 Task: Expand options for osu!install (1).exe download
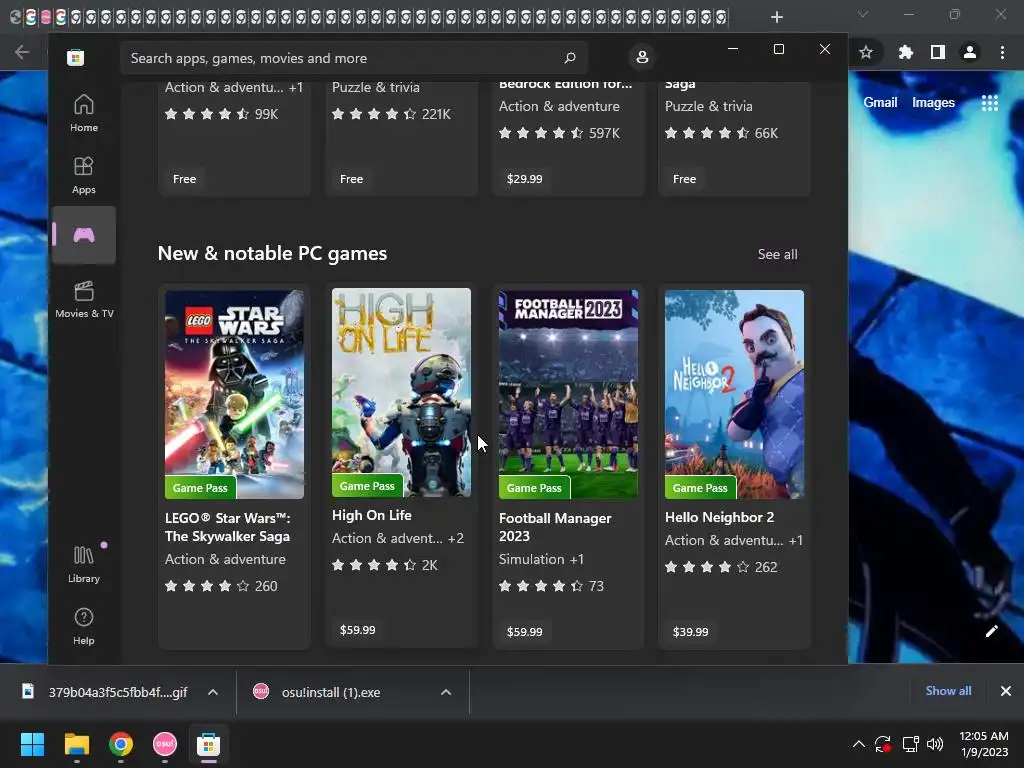(x=446, y=692)
